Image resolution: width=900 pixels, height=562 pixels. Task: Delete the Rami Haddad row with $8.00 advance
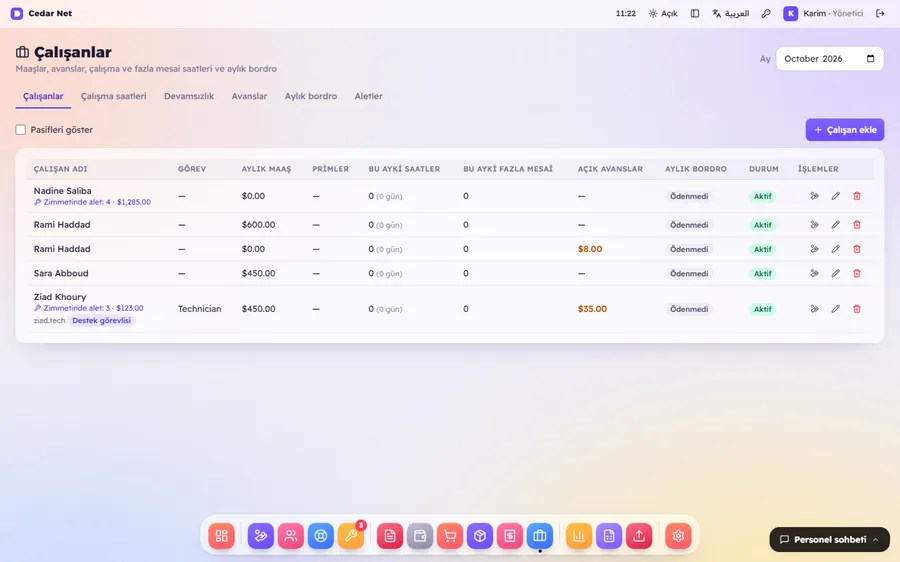[x=856, y=249]
